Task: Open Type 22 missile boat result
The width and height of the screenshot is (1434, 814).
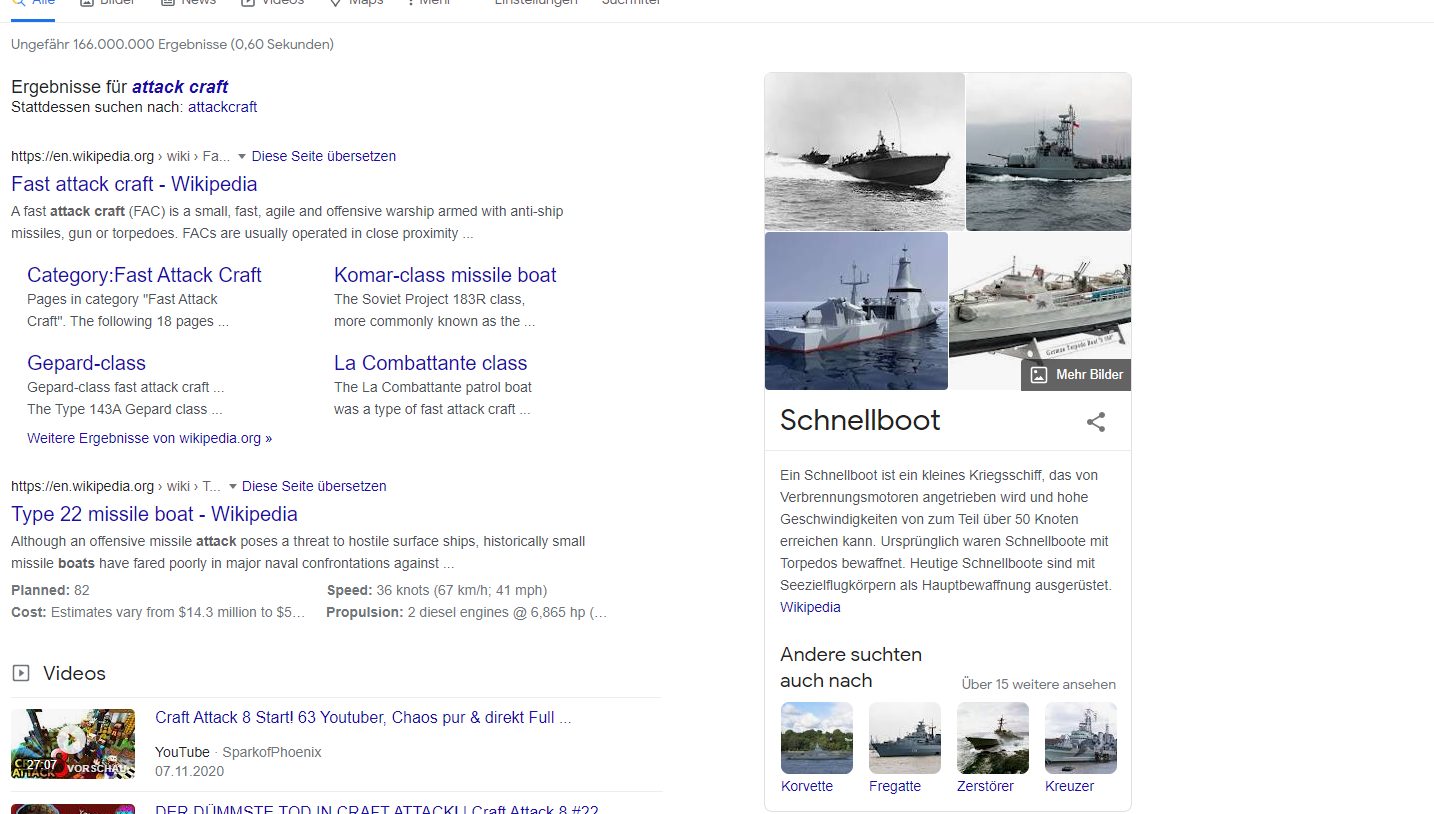Action: (x=154, y=514)
